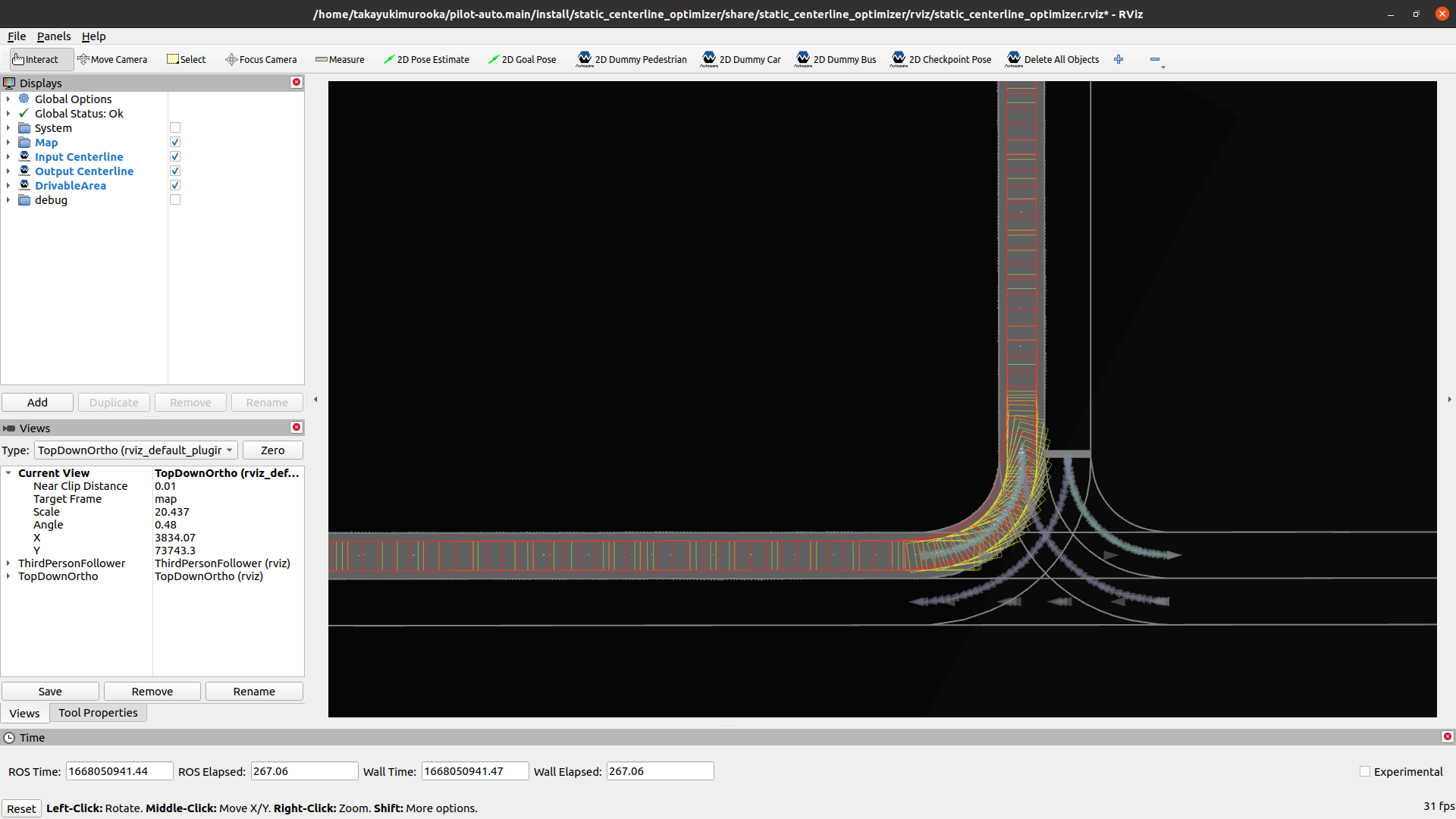The width and height of the screenshot is (1456, 819).
Task: Select the 2D Dummy Pedestrian tool
Action: 632,59
